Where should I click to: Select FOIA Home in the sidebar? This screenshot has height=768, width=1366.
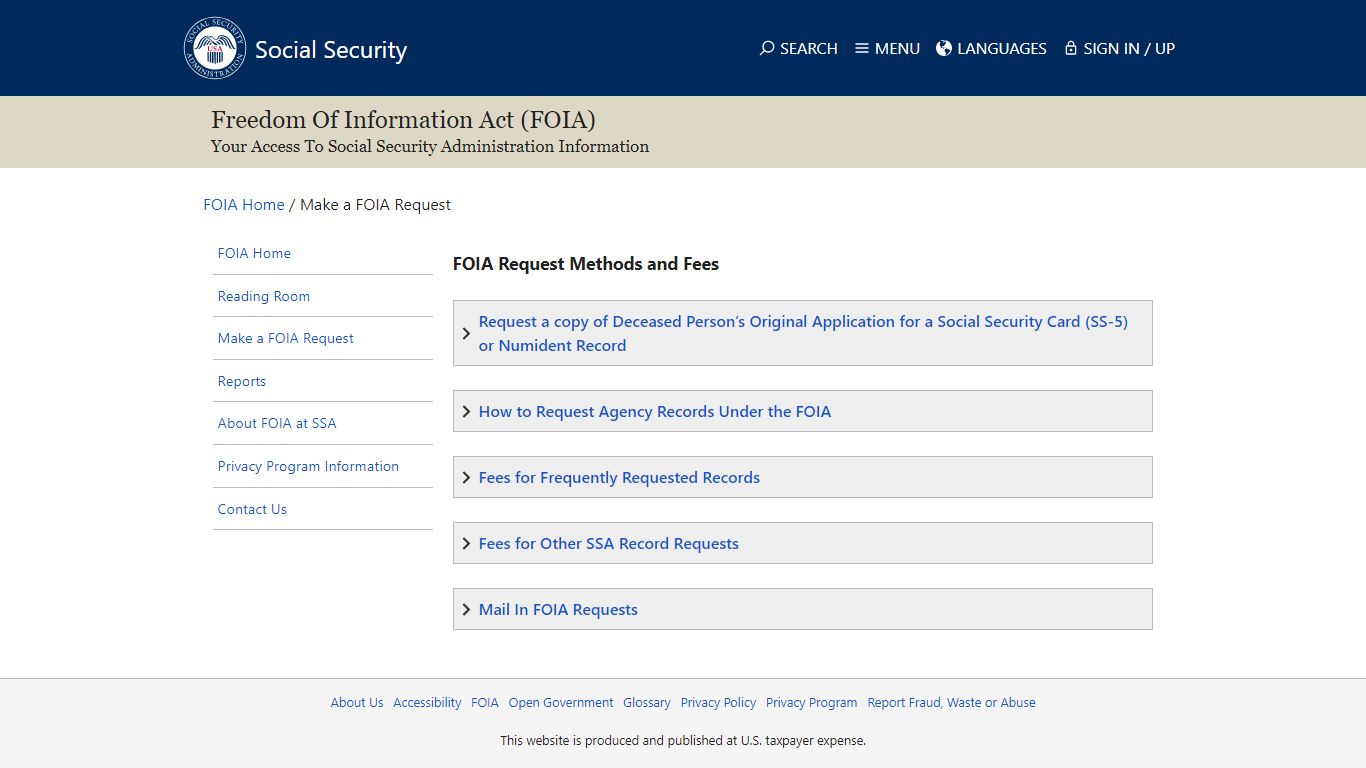(254, 253)
